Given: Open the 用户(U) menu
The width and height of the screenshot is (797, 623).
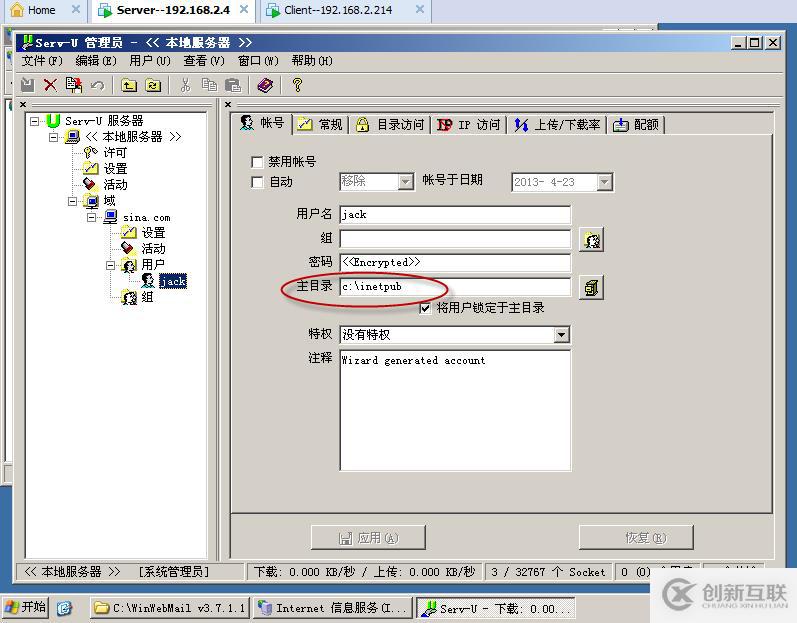Looking at the screenshot, I should tap(149, 61).
